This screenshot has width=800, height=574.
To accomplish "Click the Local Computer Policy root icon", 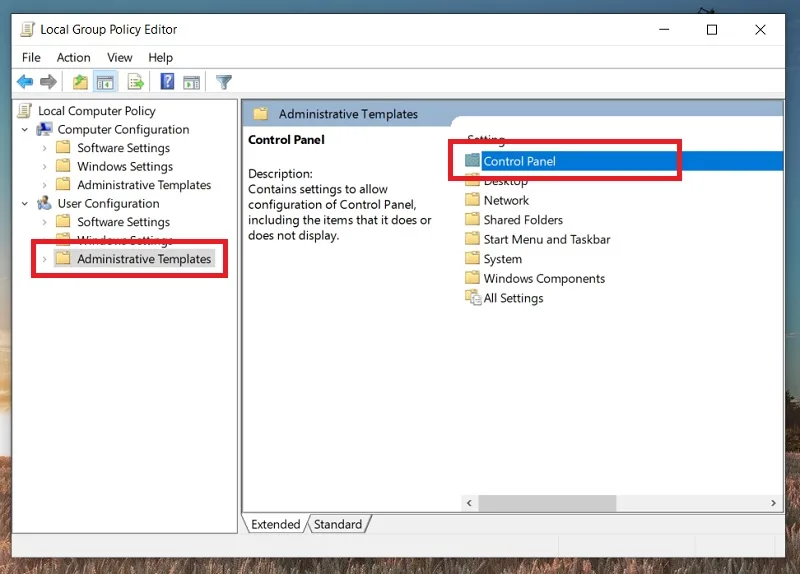I will point(24,111).
